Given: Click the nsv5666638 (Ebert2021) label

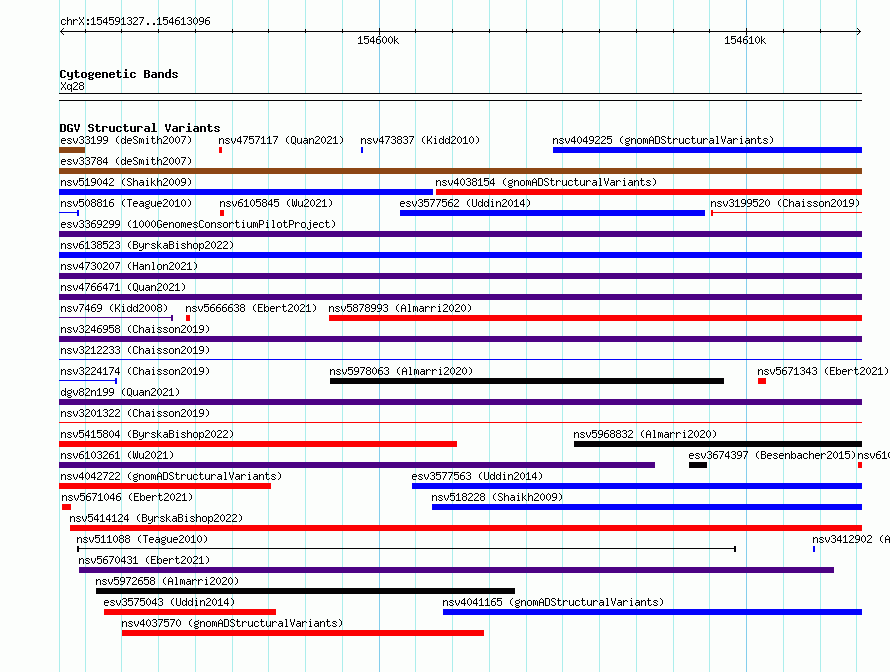Looking at the screenshot, I should (251, 308).
